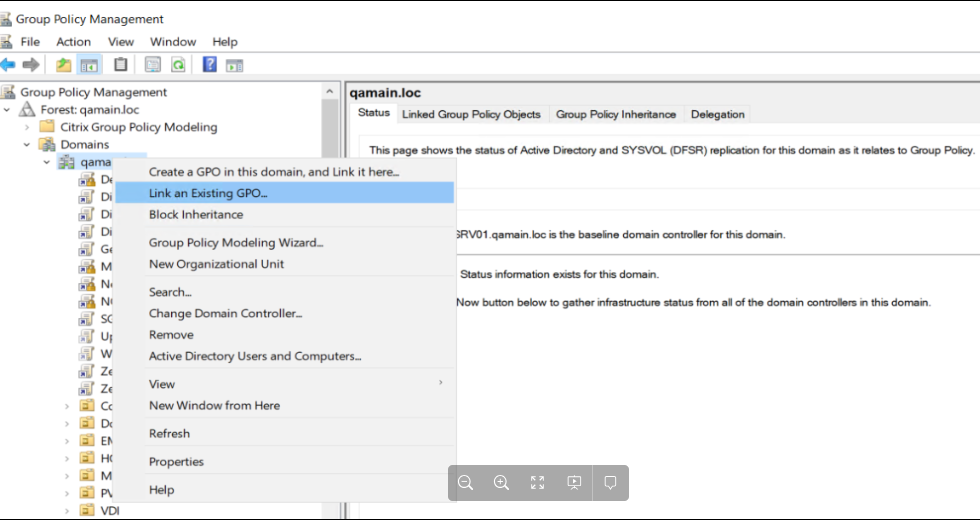Click the zoom in magnifier in the overlay
The height and width of the screenshot is (520, 980).
coord(501,482)
